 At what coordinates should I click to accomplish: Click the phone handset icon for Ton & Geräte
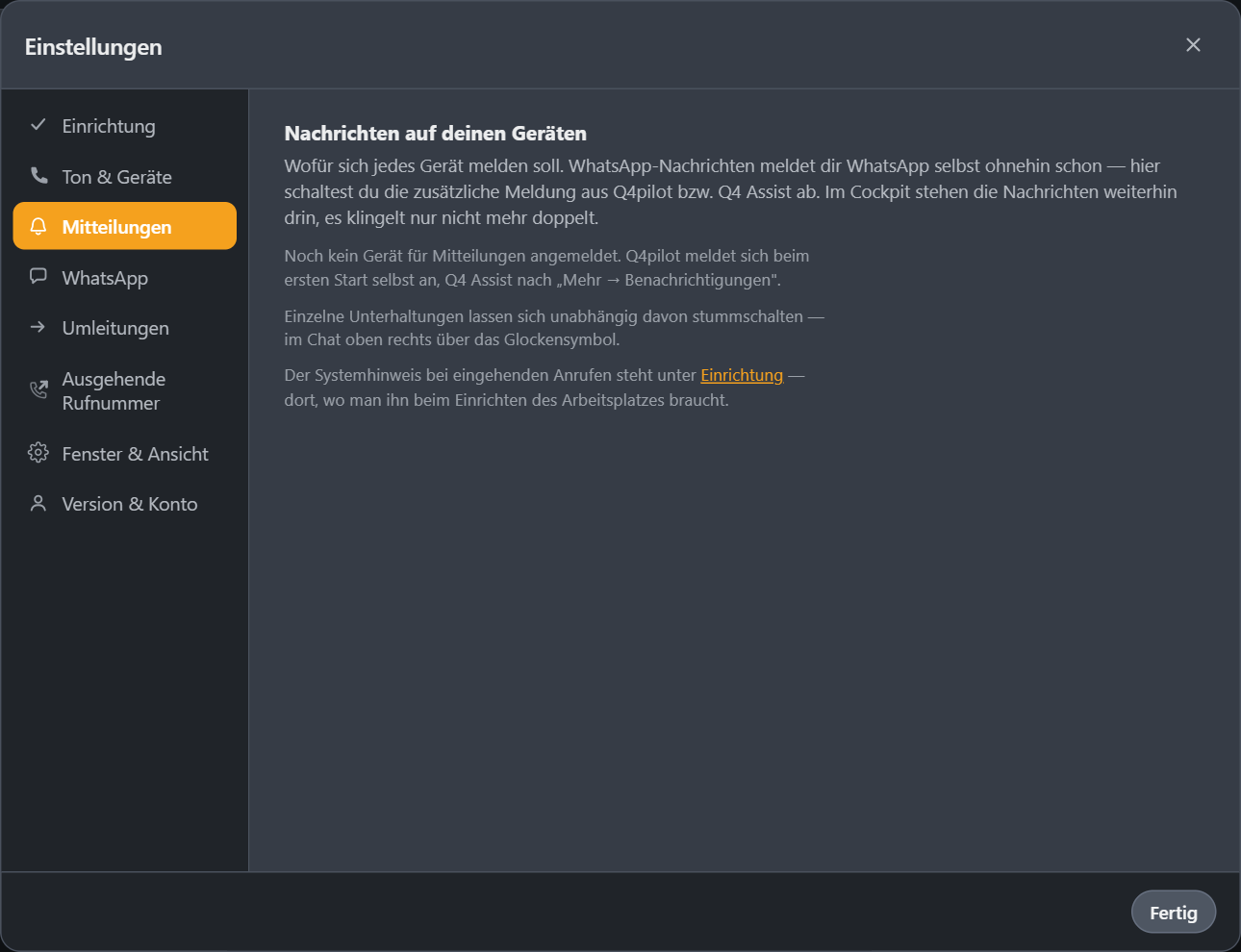[x=38, y=176]
